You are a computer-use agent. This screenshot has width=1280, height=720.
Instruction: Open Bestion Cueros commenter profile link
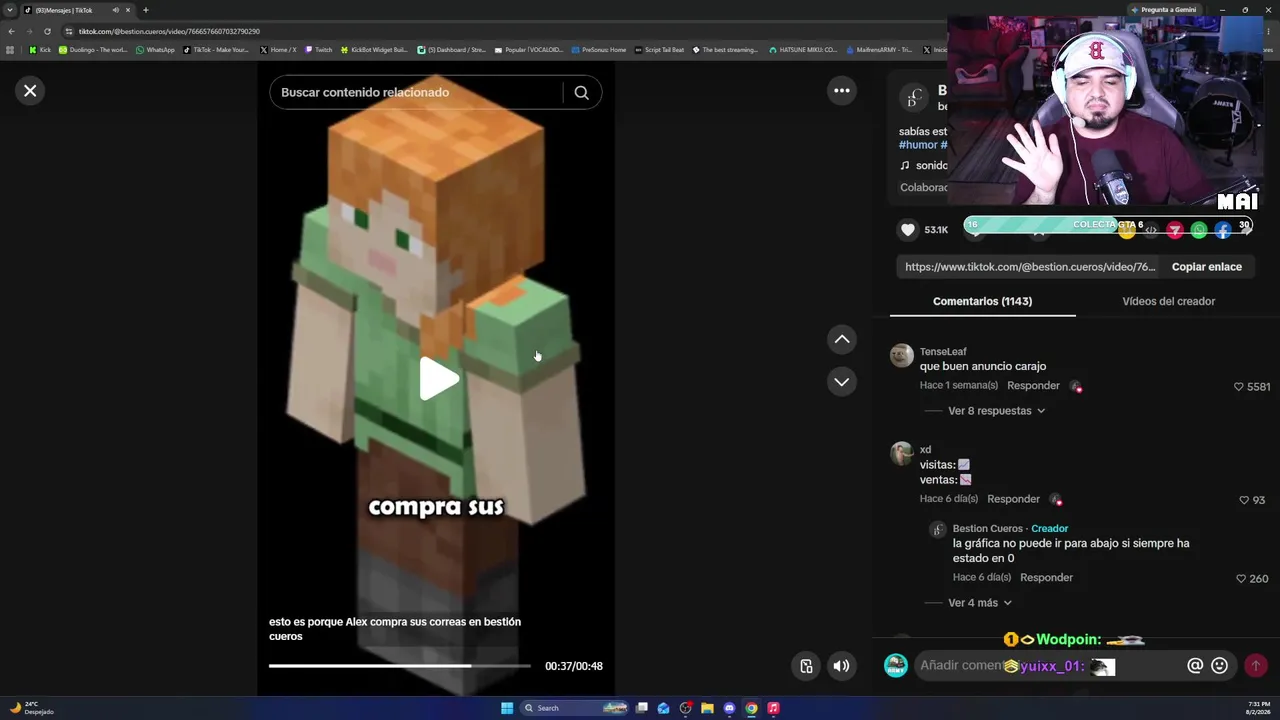(x=987, y=529)
